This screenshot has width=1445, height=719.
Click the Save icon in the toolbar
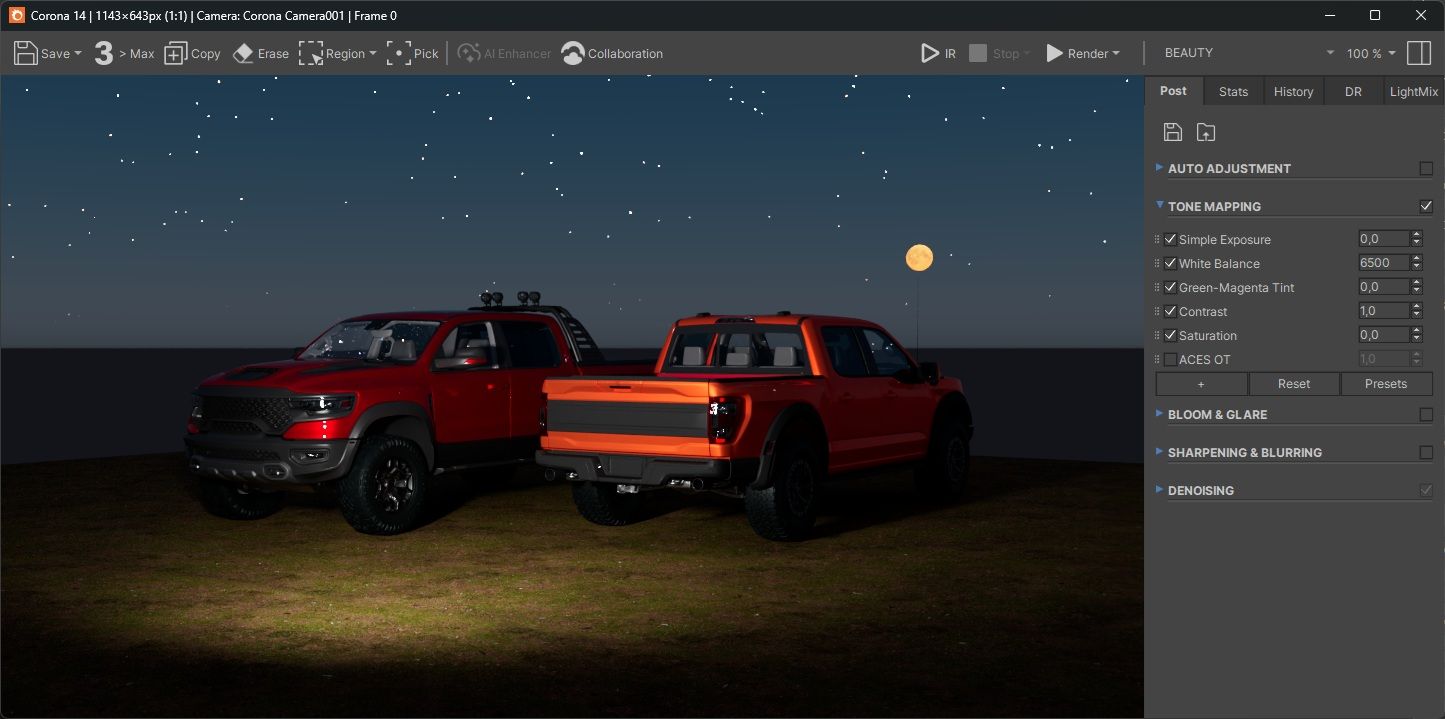click(x=26, y=54)
